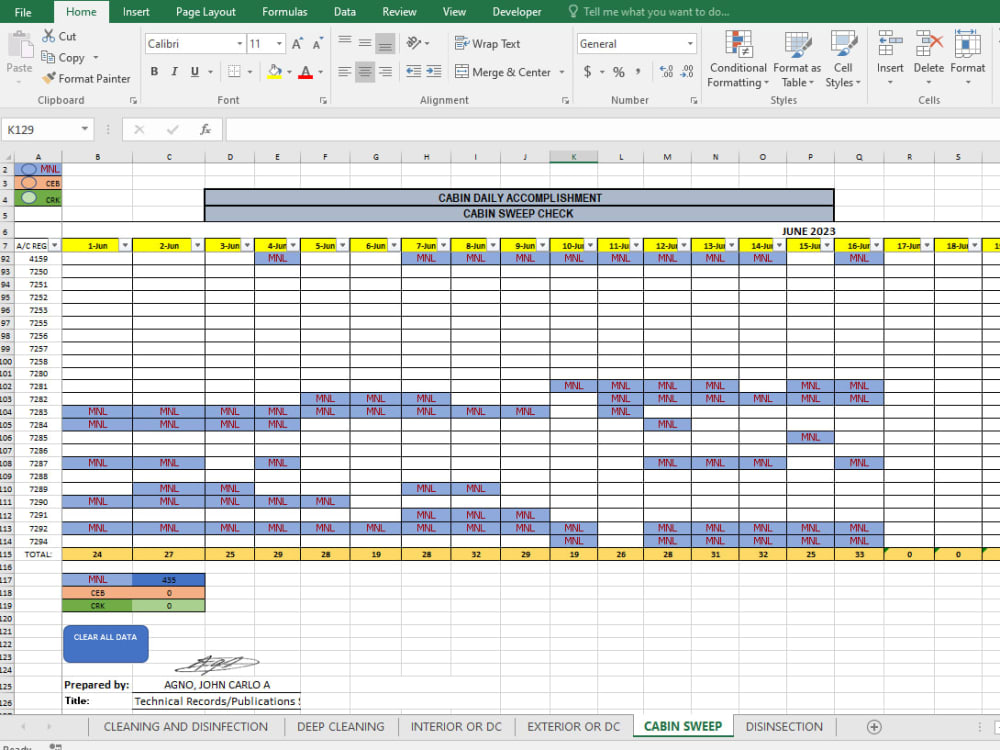Click the CLEAR ALL DATA button
Viewport: 1000px width, 750px height.
point(106,643)
